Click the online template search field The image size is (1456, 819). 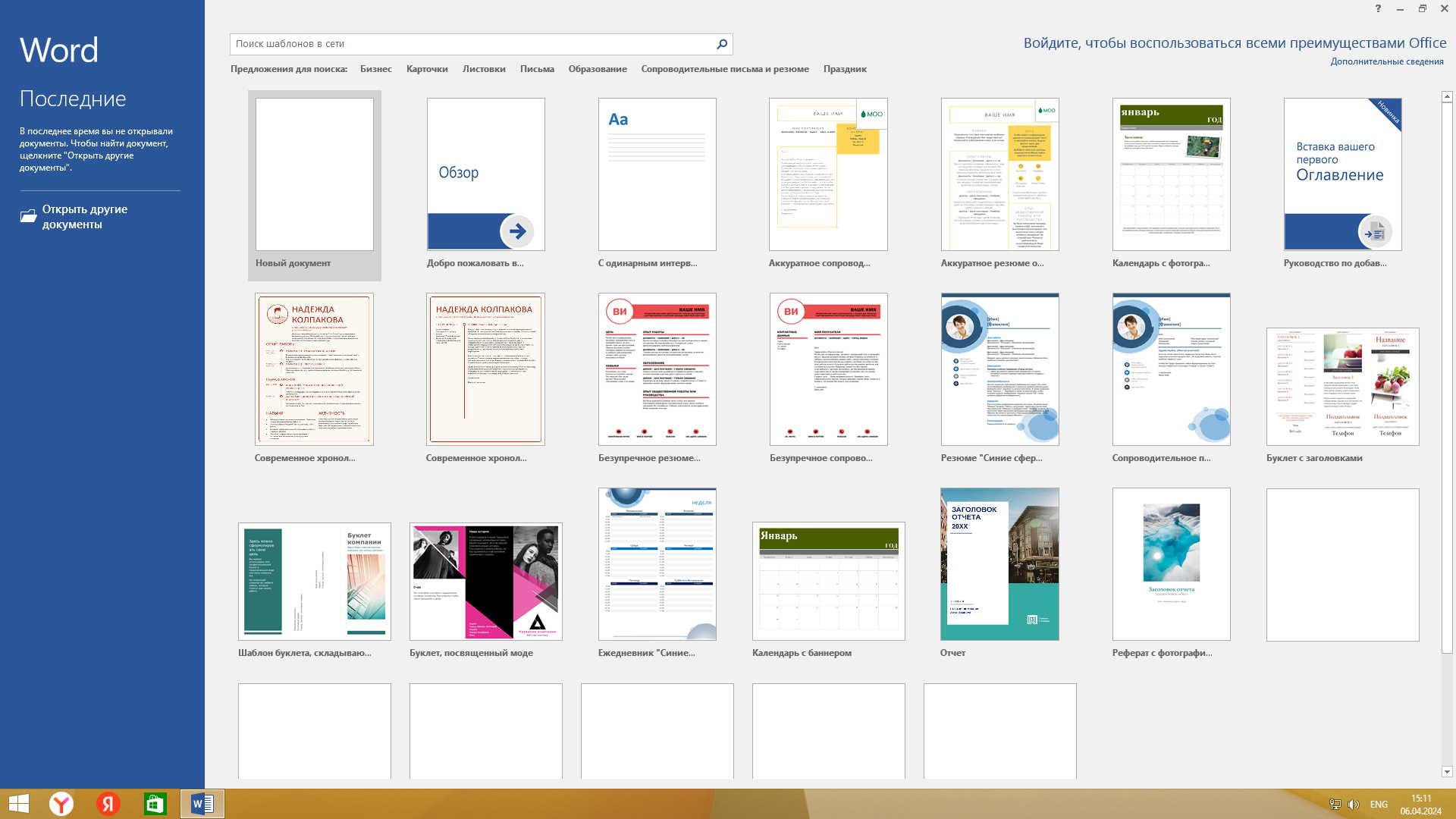[x=470, y=44]
